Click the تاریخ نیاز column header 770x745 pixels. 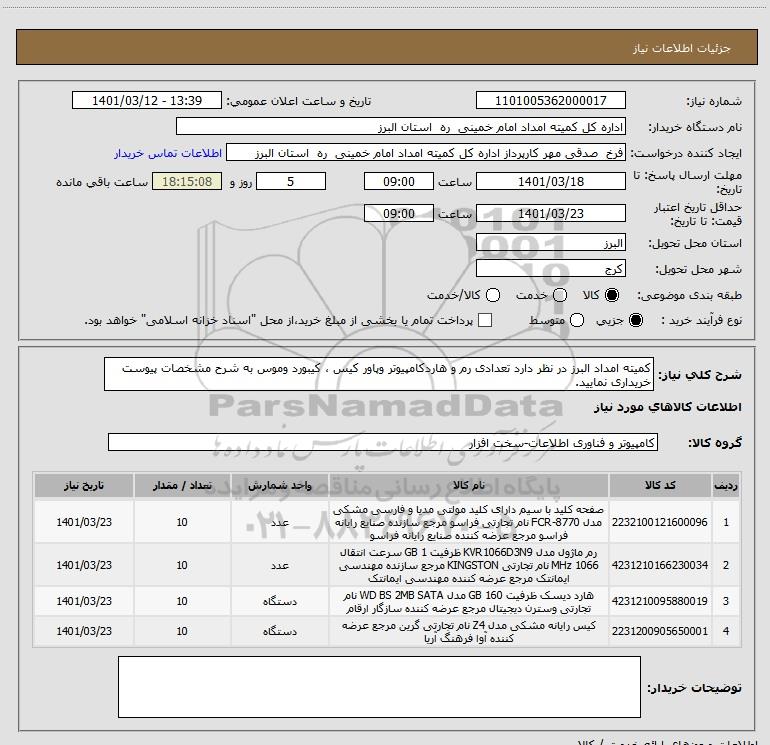pos(84,486)
